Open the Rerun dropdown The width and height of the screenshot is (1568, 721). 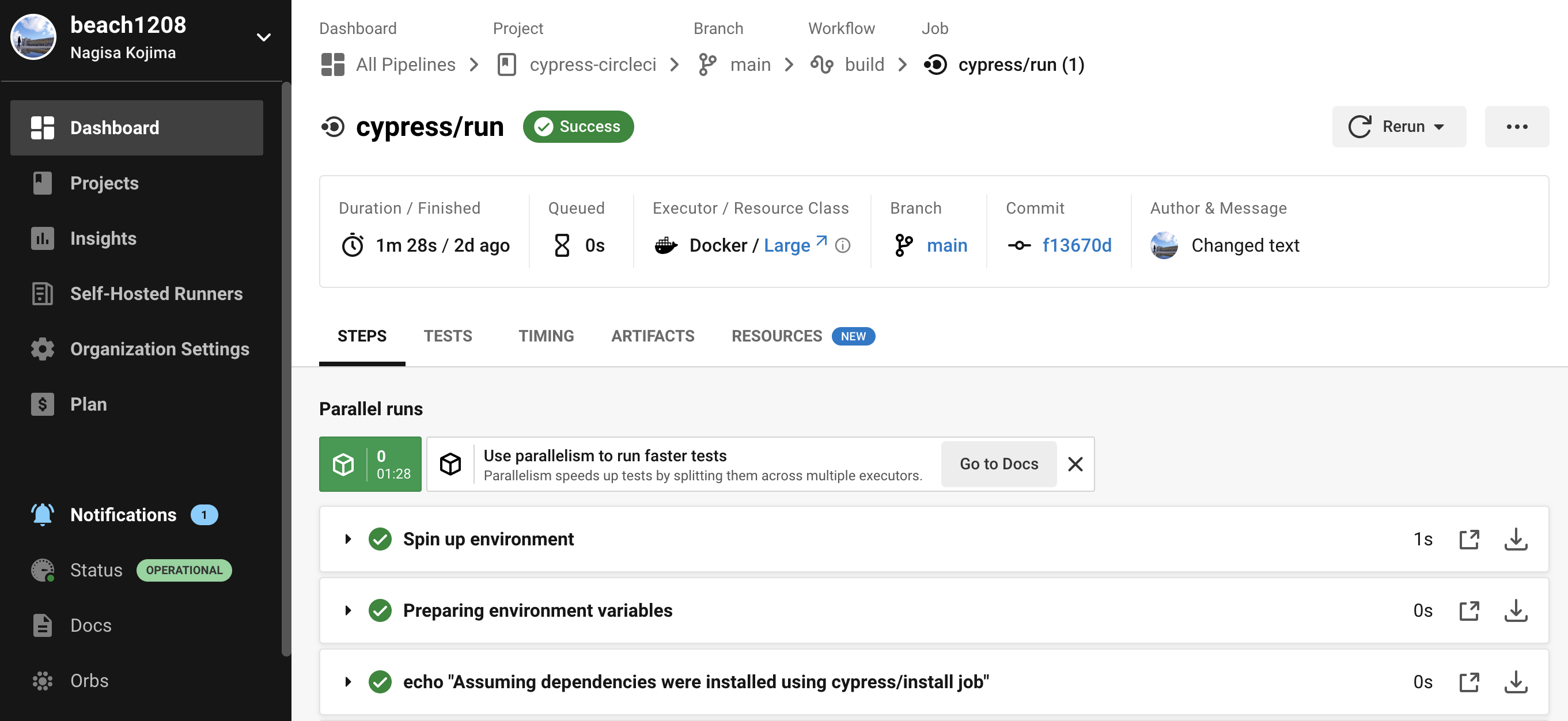click(1398, 127)
